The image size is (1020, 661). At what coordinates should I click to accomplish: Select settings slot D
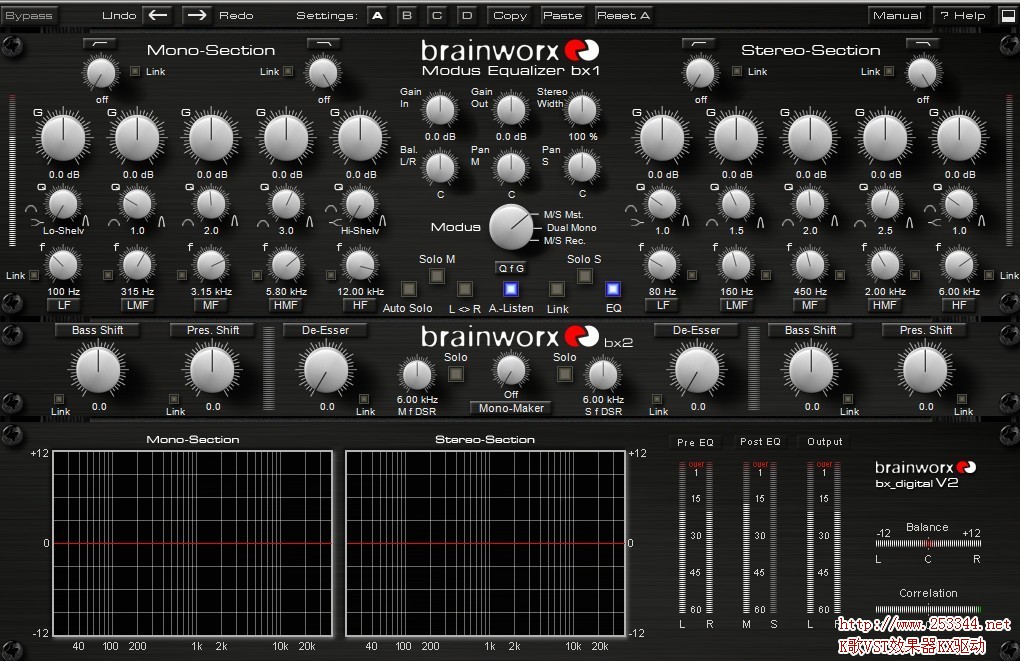pyautogui.click(x=466, y=15)
